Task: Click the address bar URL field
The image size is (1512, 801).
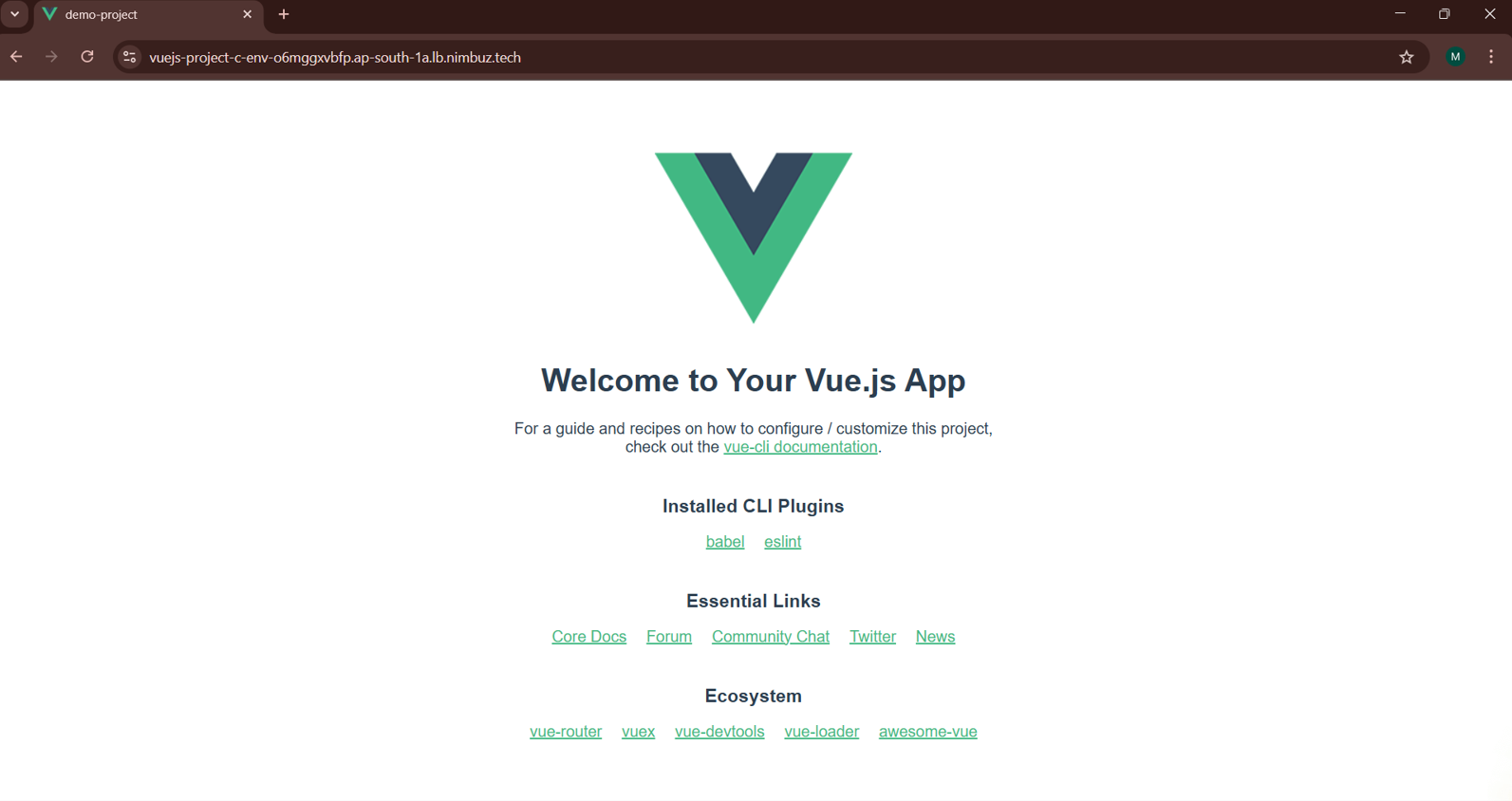Action: 759,57
